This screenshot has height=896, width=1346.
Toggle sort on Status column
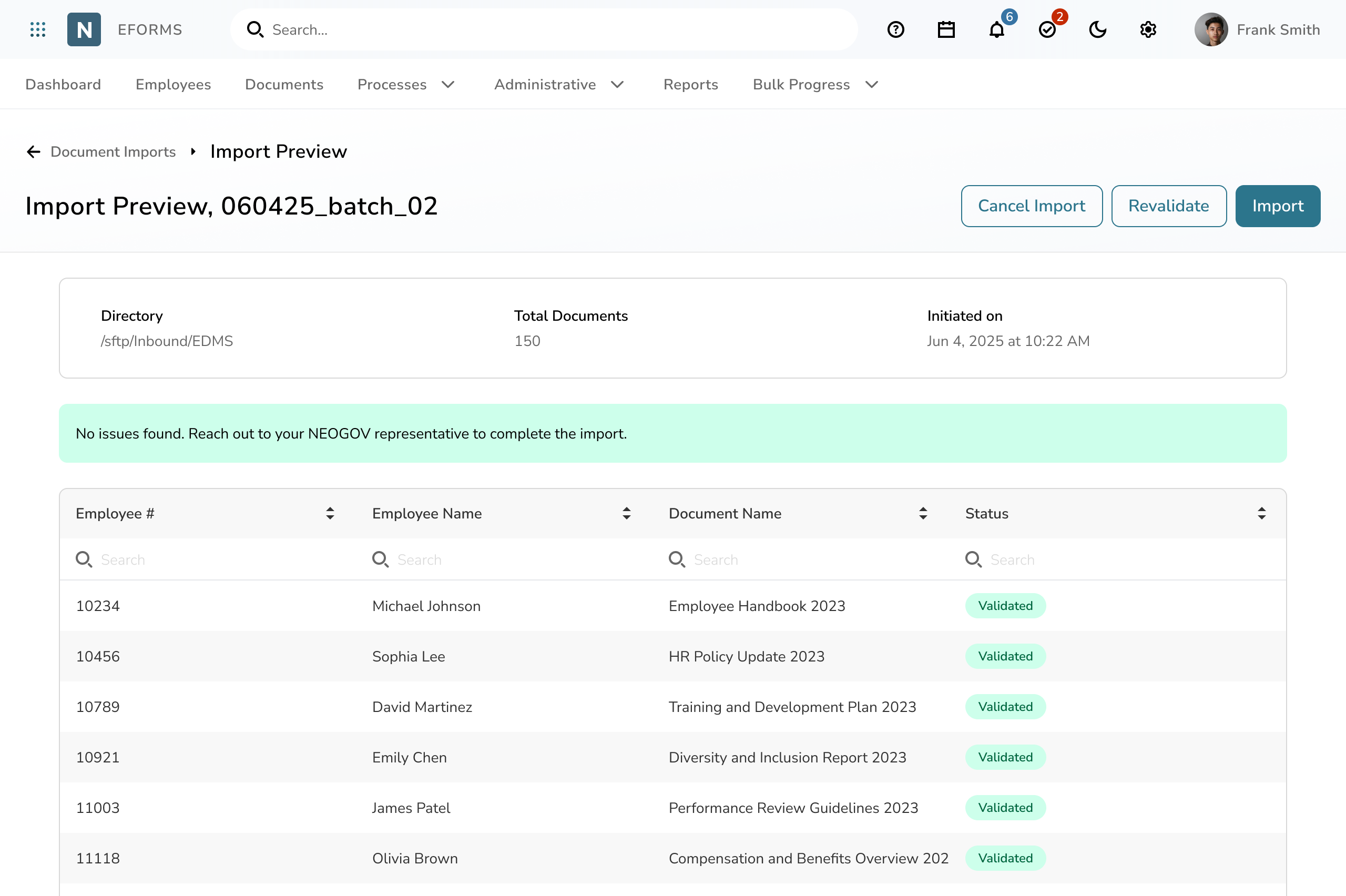click(1261, 513)
